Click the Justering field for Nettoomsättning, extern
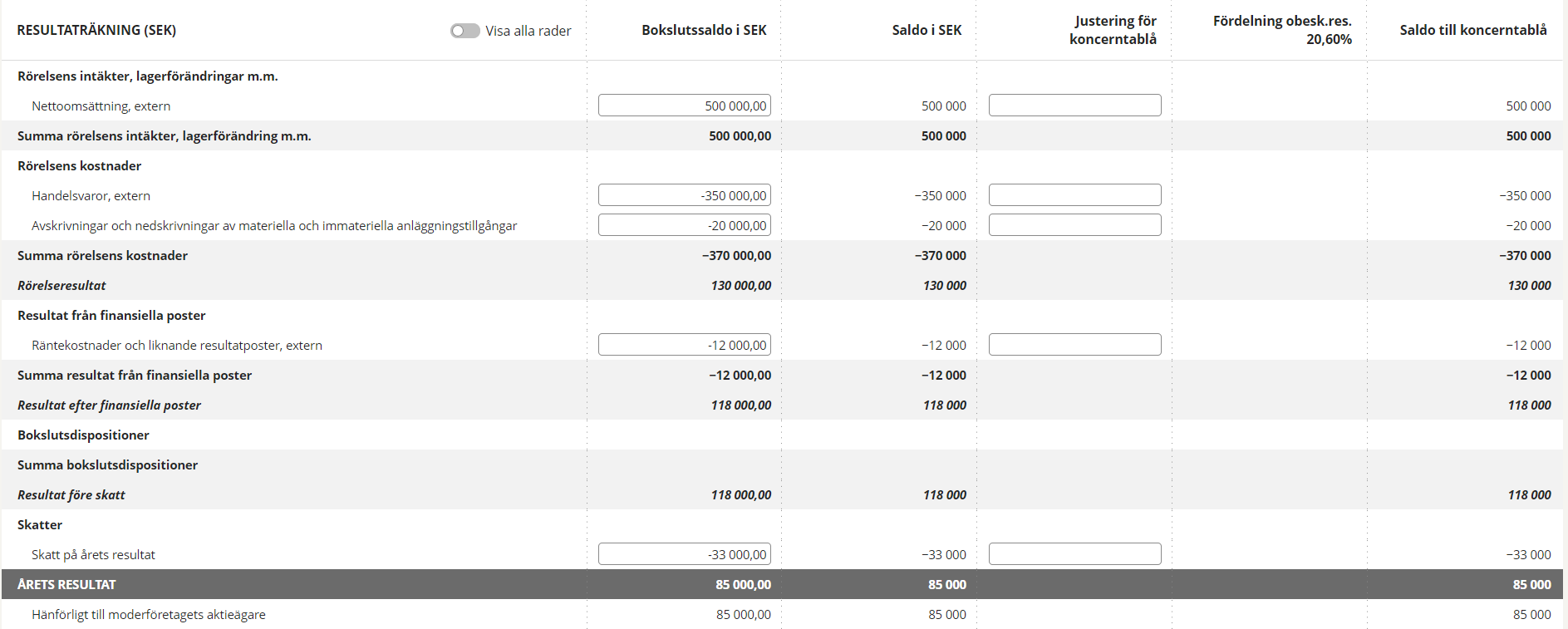This screenshot has height=629, width=1568. 1074,106
